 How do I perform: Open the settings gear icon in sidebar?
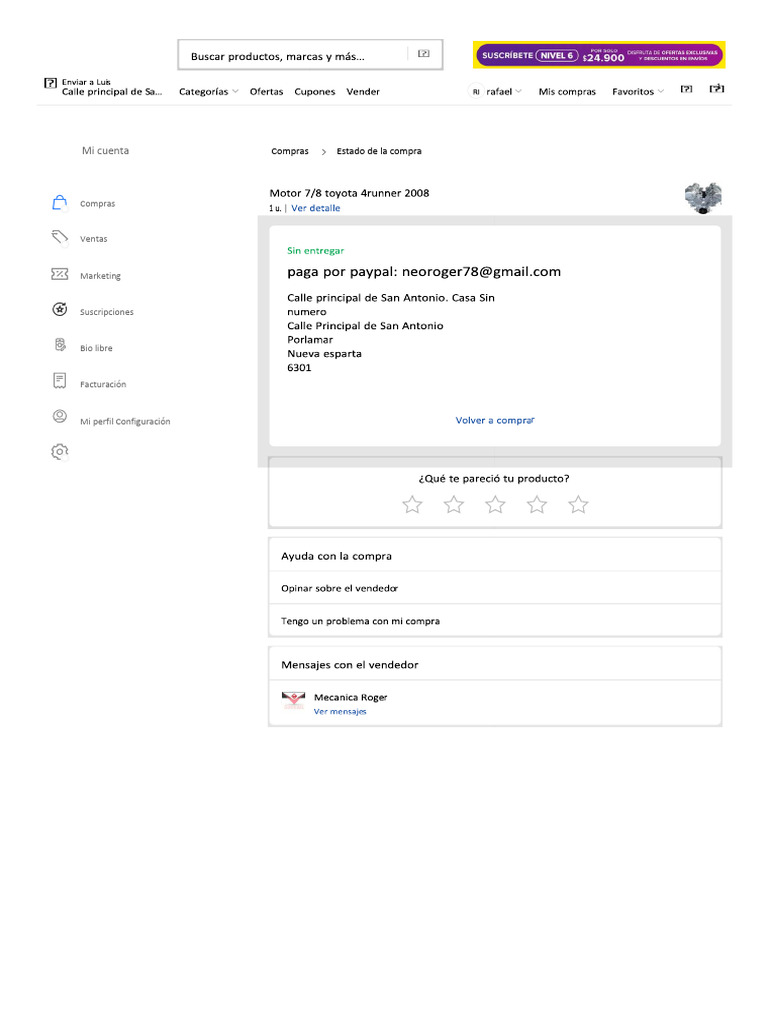coord(59,452)
